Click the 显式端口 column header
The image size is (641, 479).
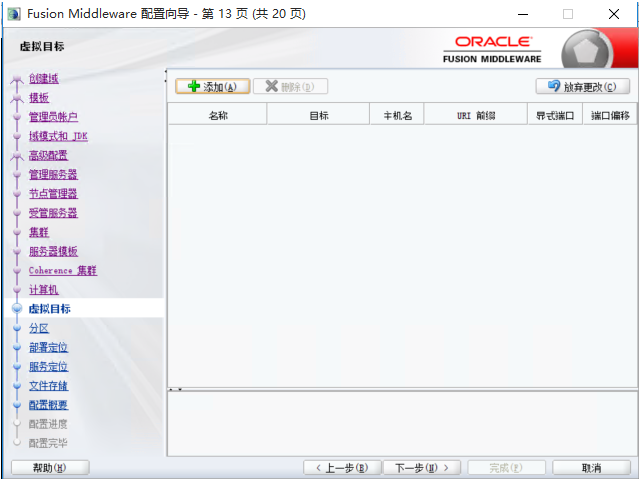click(x=555, y=116)
